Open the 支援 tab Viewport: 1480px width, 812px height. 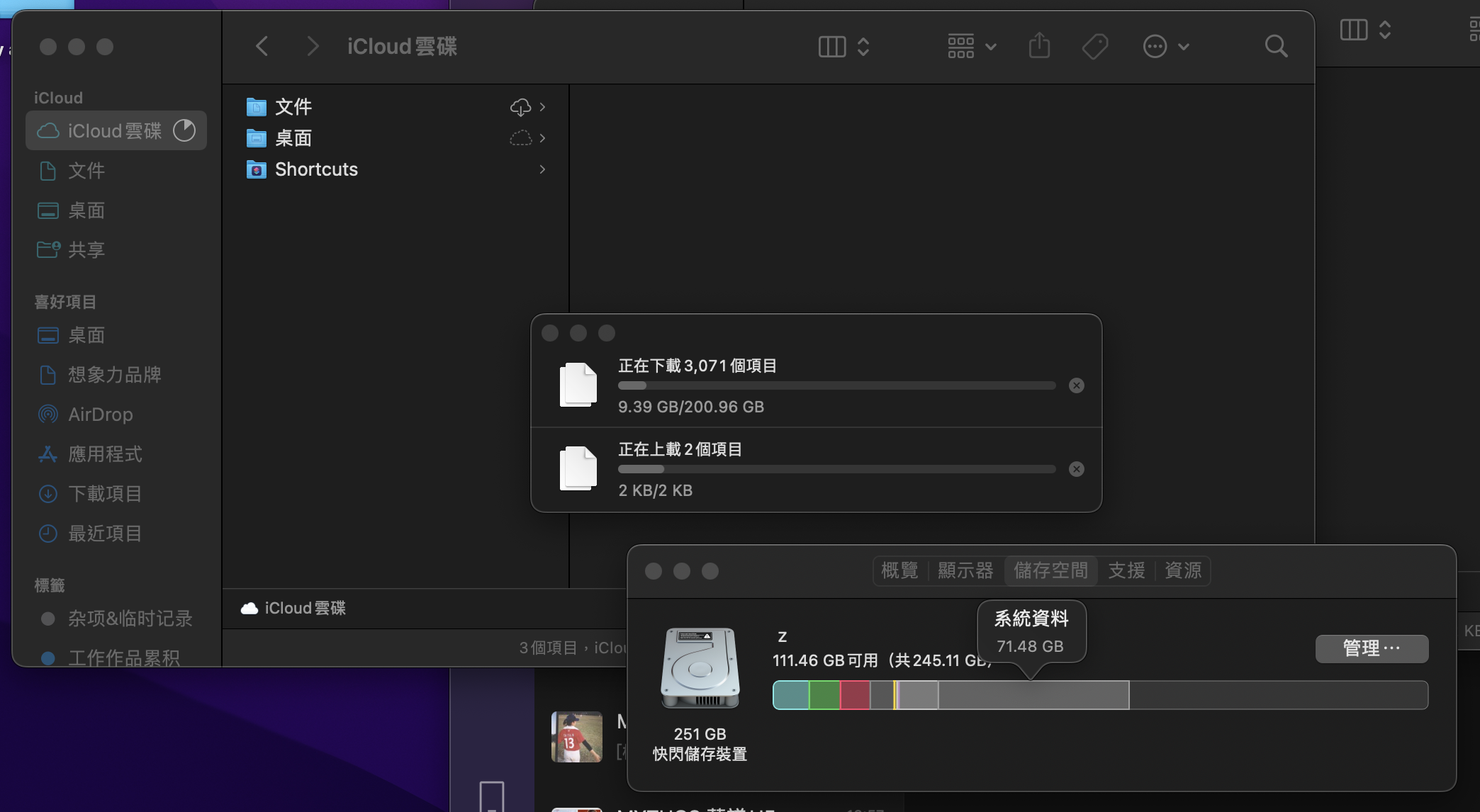(1126, 570)
